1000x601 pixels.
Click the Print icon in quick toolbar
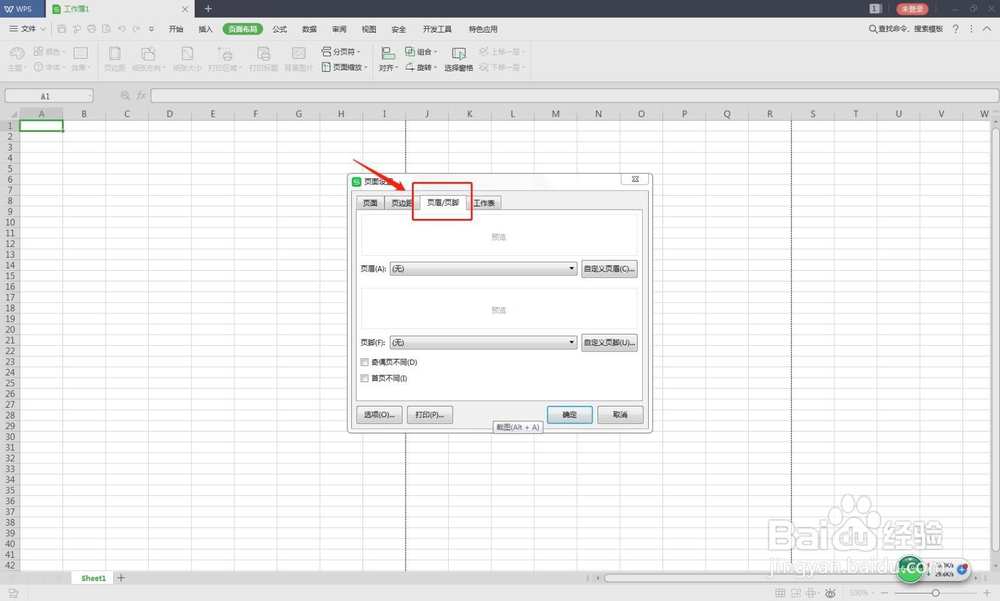(91, 29)
